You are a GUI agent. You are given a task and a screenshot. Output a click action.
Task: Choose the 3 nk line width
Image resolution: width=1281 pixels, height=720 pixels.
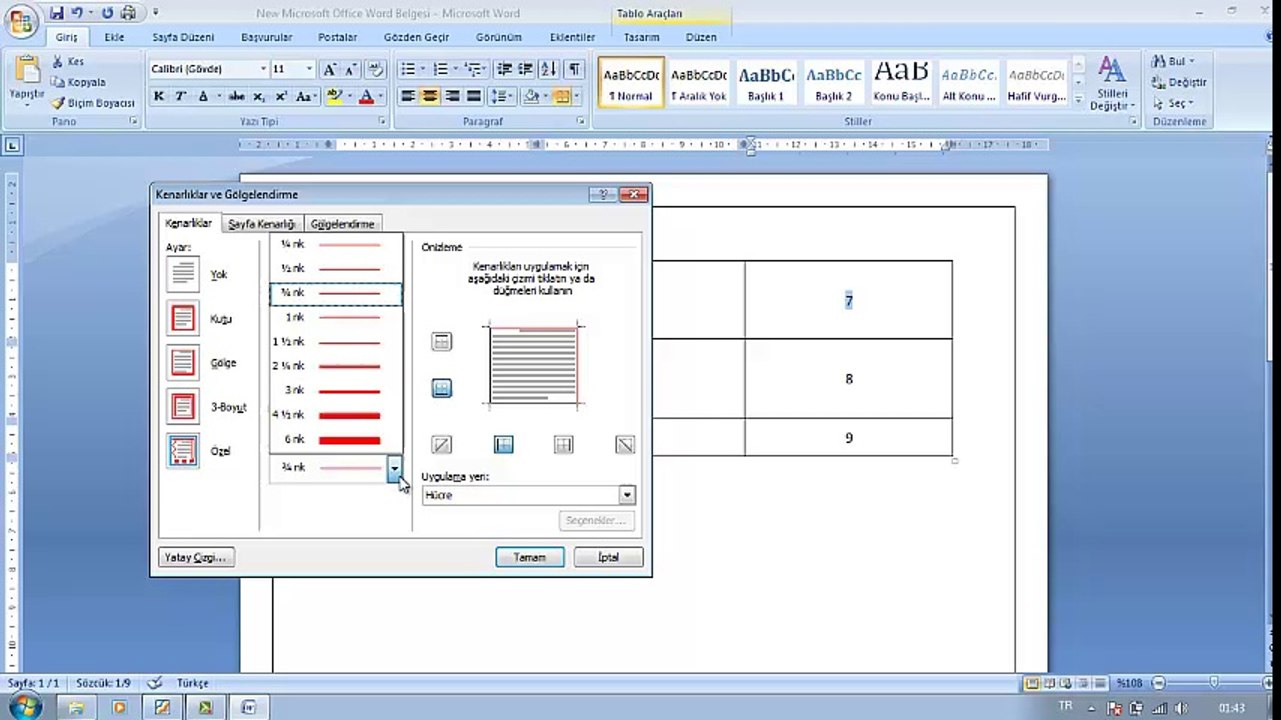[336, 390]
